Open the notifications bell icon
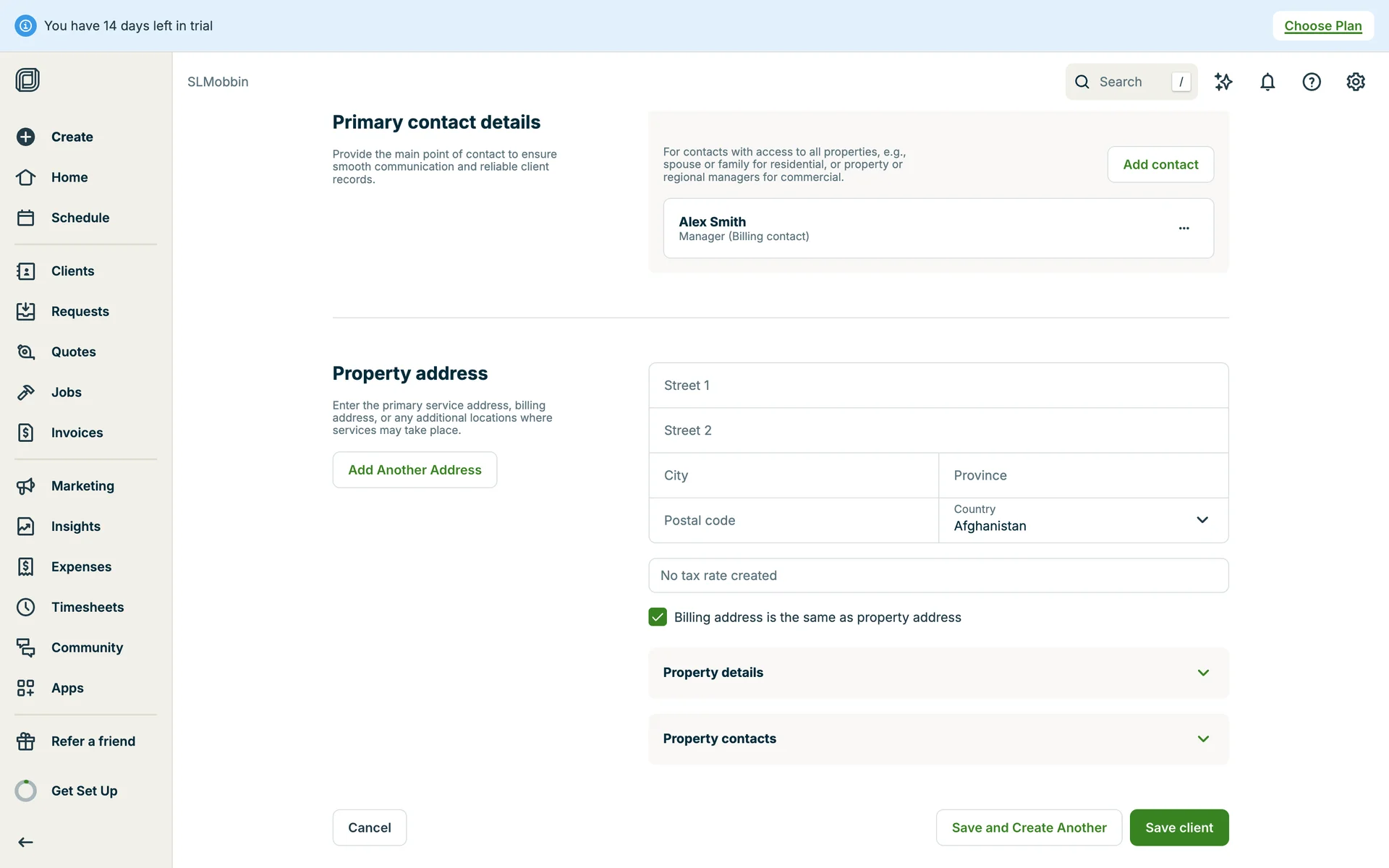 1267,82
